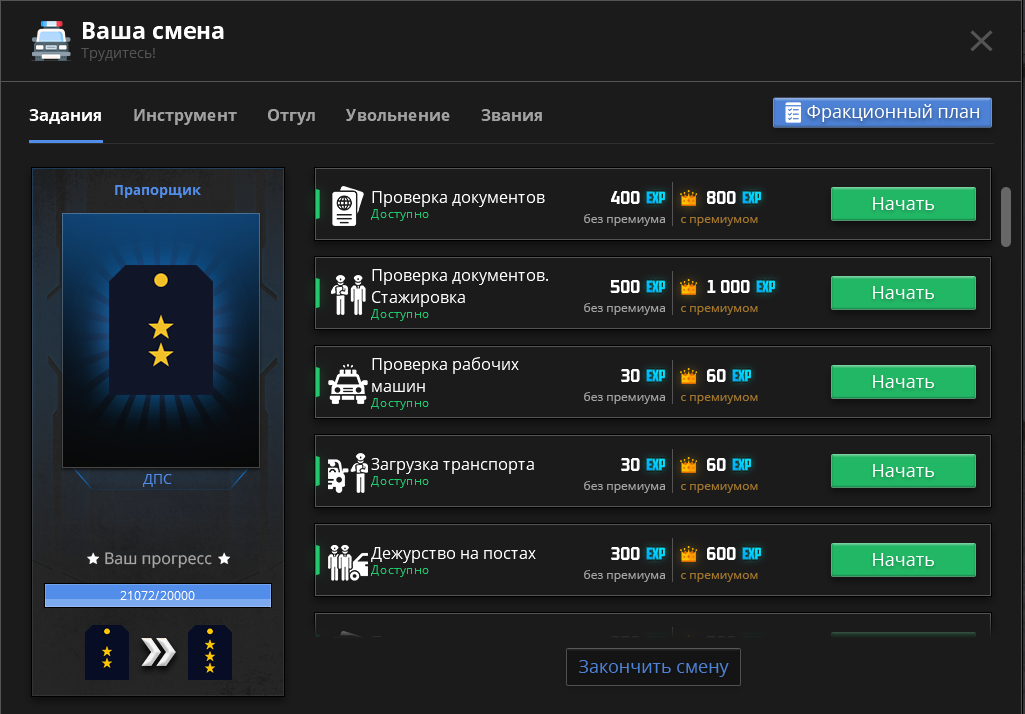Click the Проверка документов task title

(x=458, y=197)
